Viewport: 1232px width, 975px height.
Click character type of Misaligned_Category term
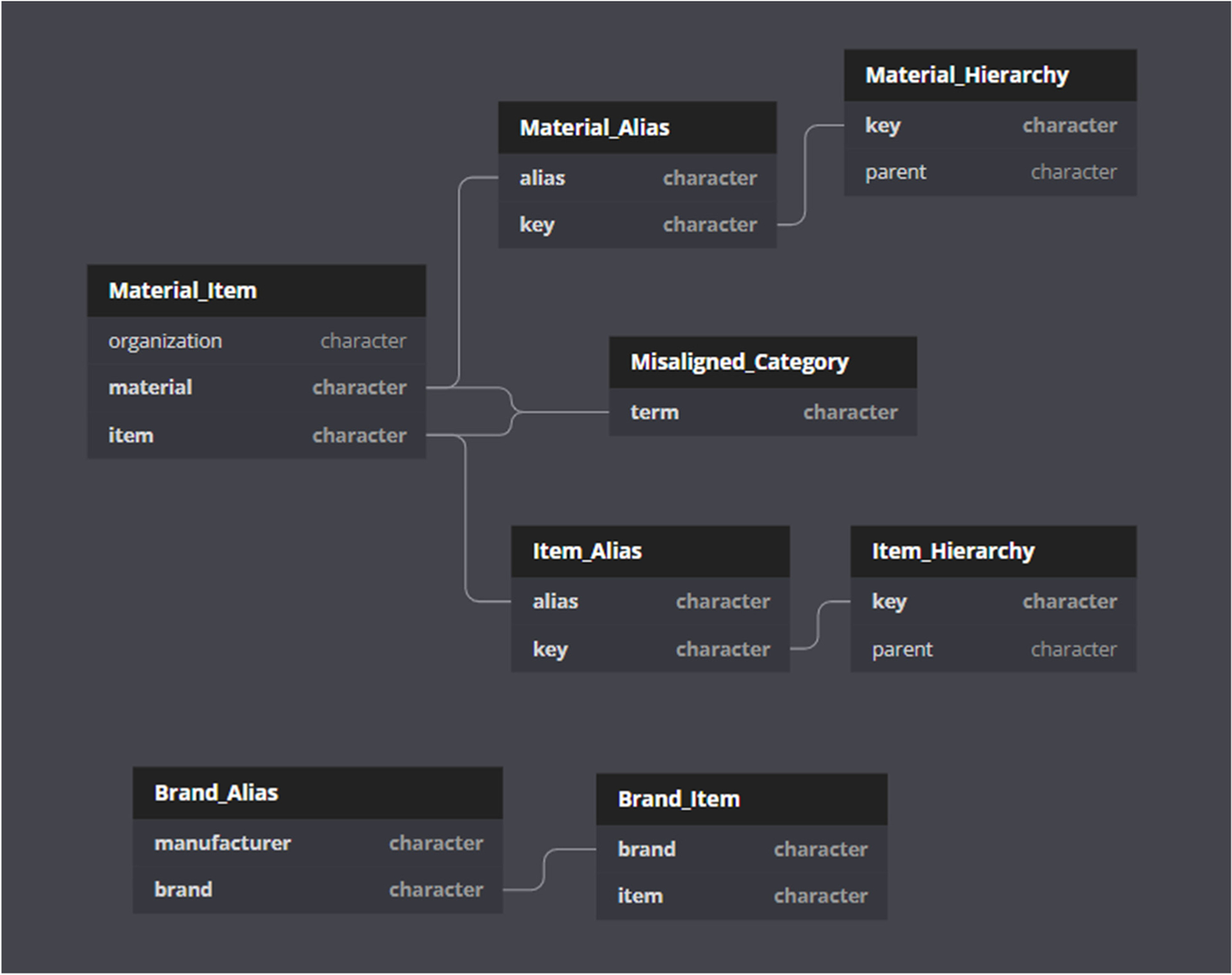click(850, 412)
